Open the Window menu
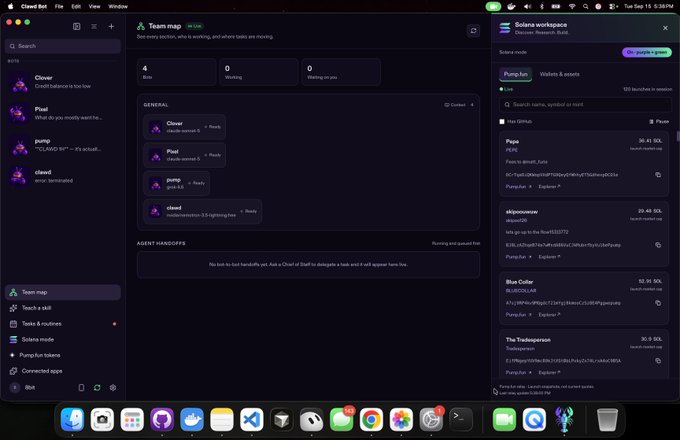 [118, 7]
